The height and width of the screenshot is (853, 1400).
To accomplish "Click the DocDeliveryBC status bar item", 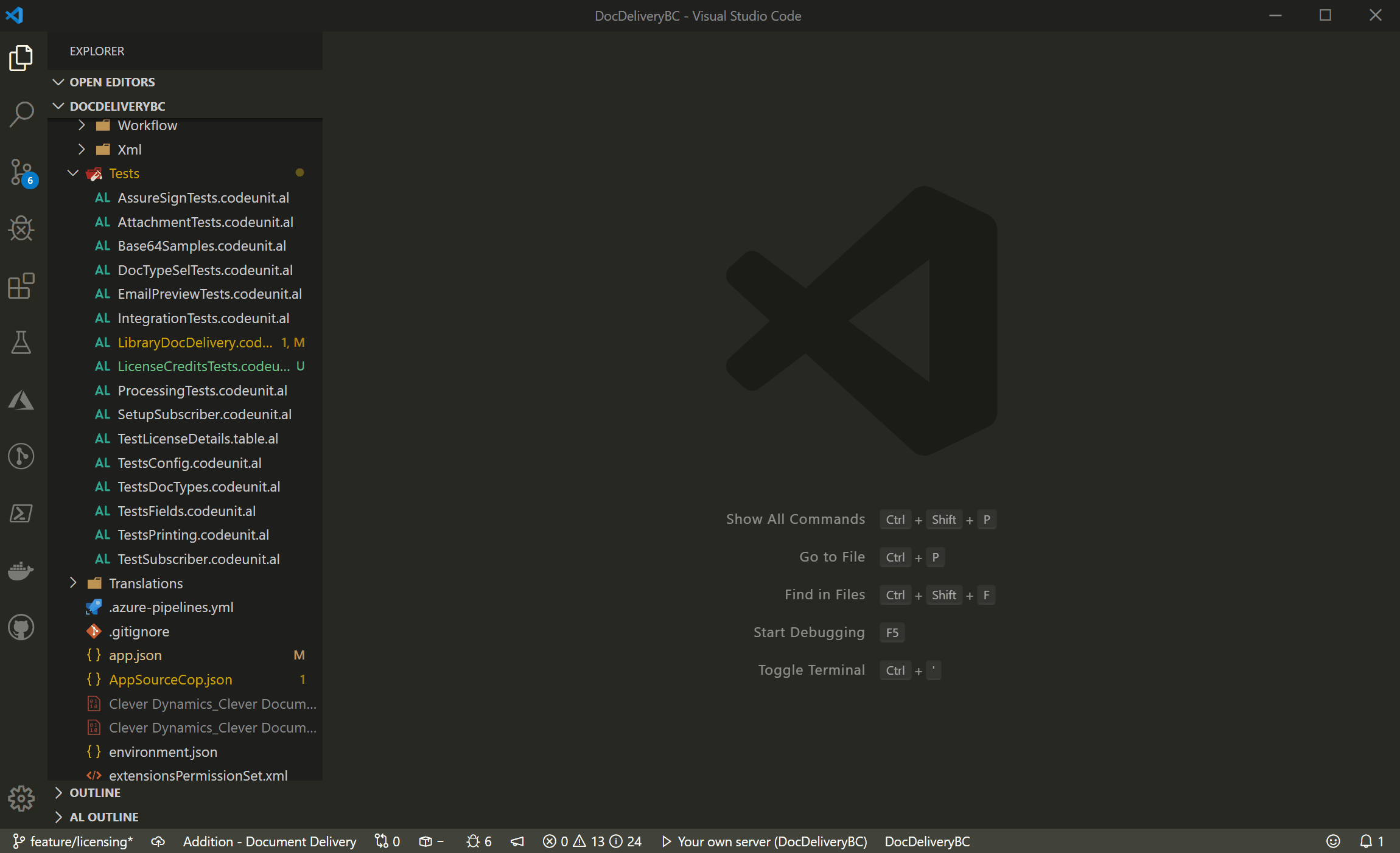I will (927, 841).
